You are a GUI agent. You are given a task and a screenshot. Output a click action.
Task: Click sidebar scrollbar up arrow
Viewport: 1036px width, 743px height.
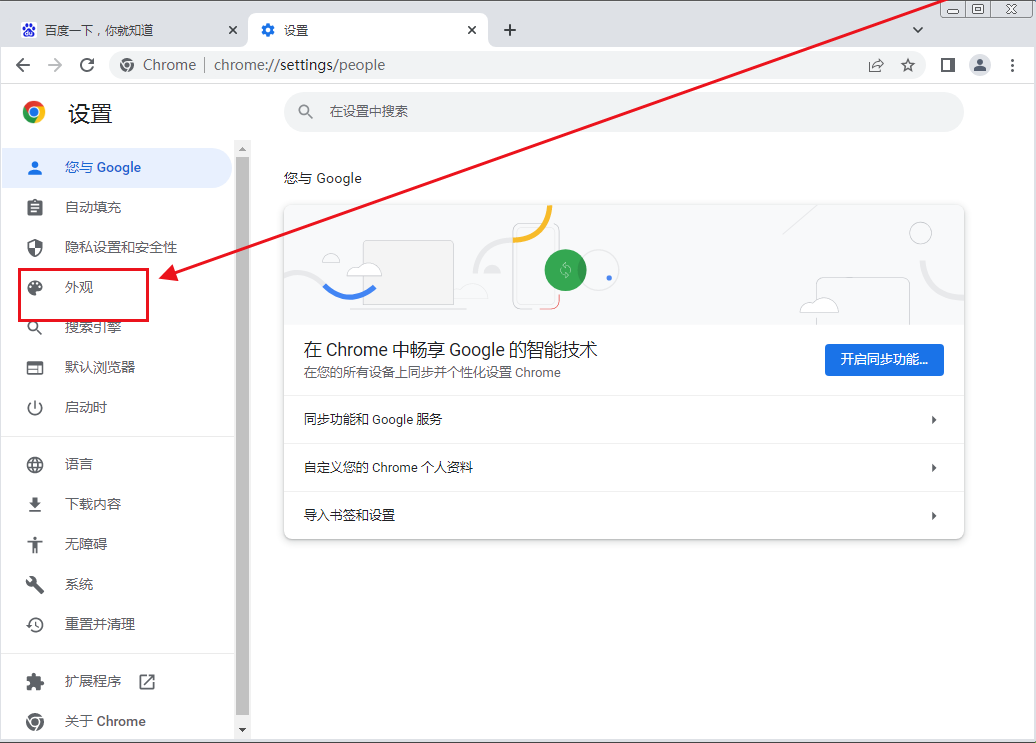click(x=242, y=149)
